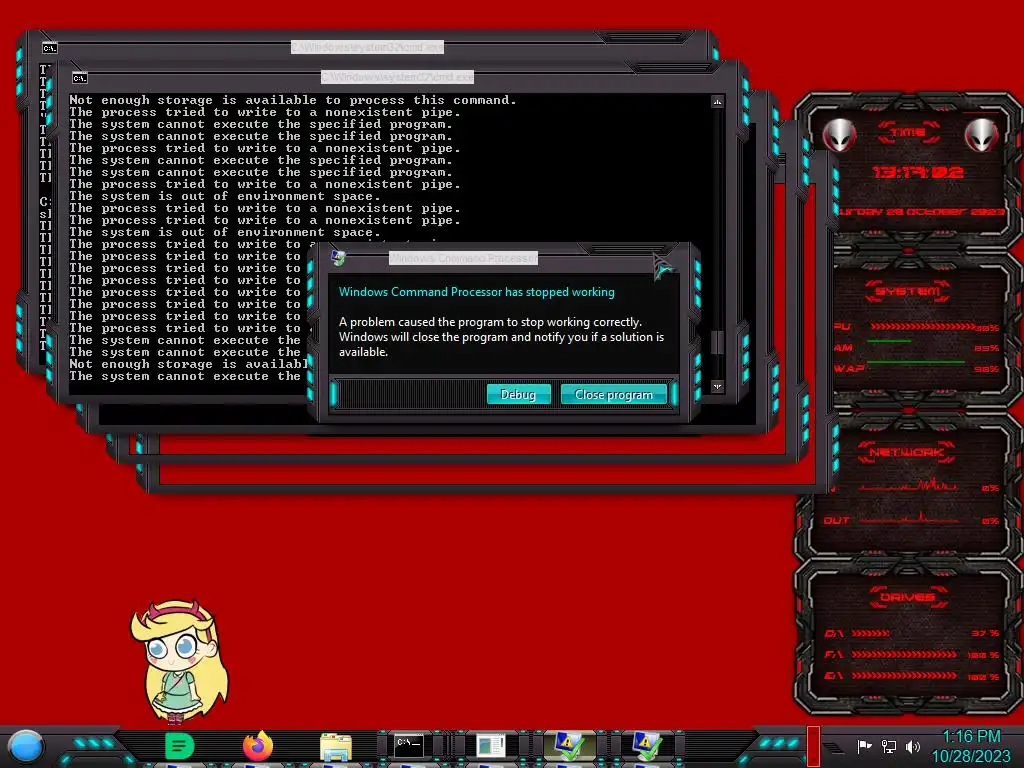Viewport: 1024px width, 768px height.
Task: Click the network OUT graph
Action: (x=910, y=519)
